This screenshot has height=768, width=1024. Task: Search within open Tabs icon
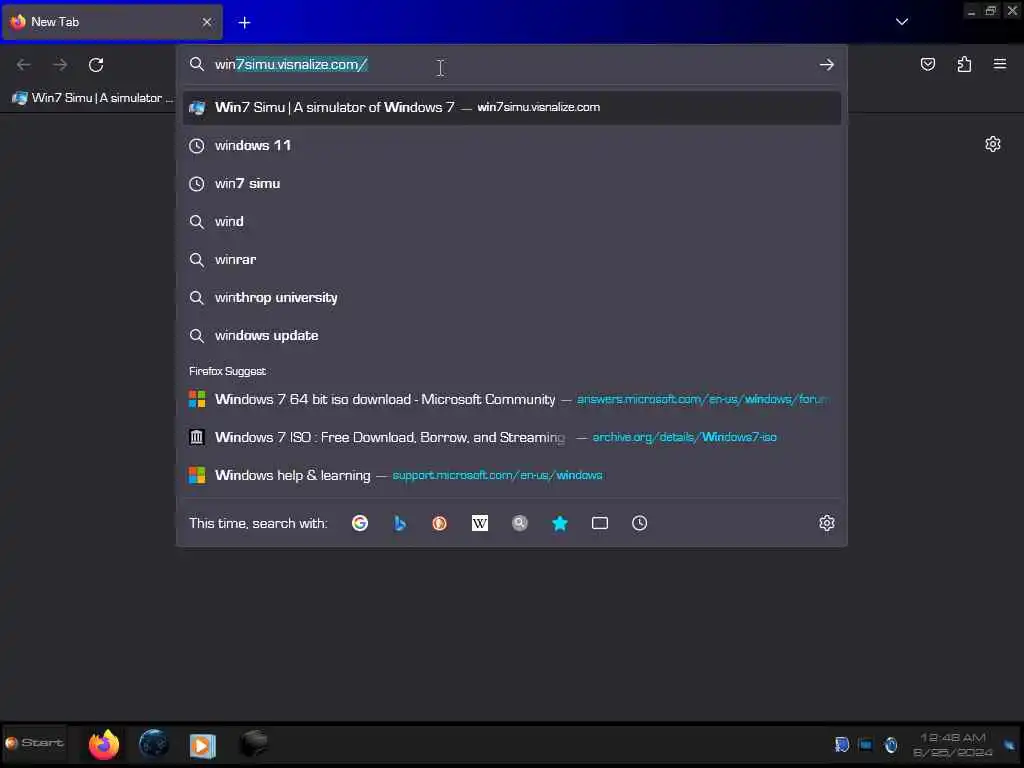click(x=600, y=523)
